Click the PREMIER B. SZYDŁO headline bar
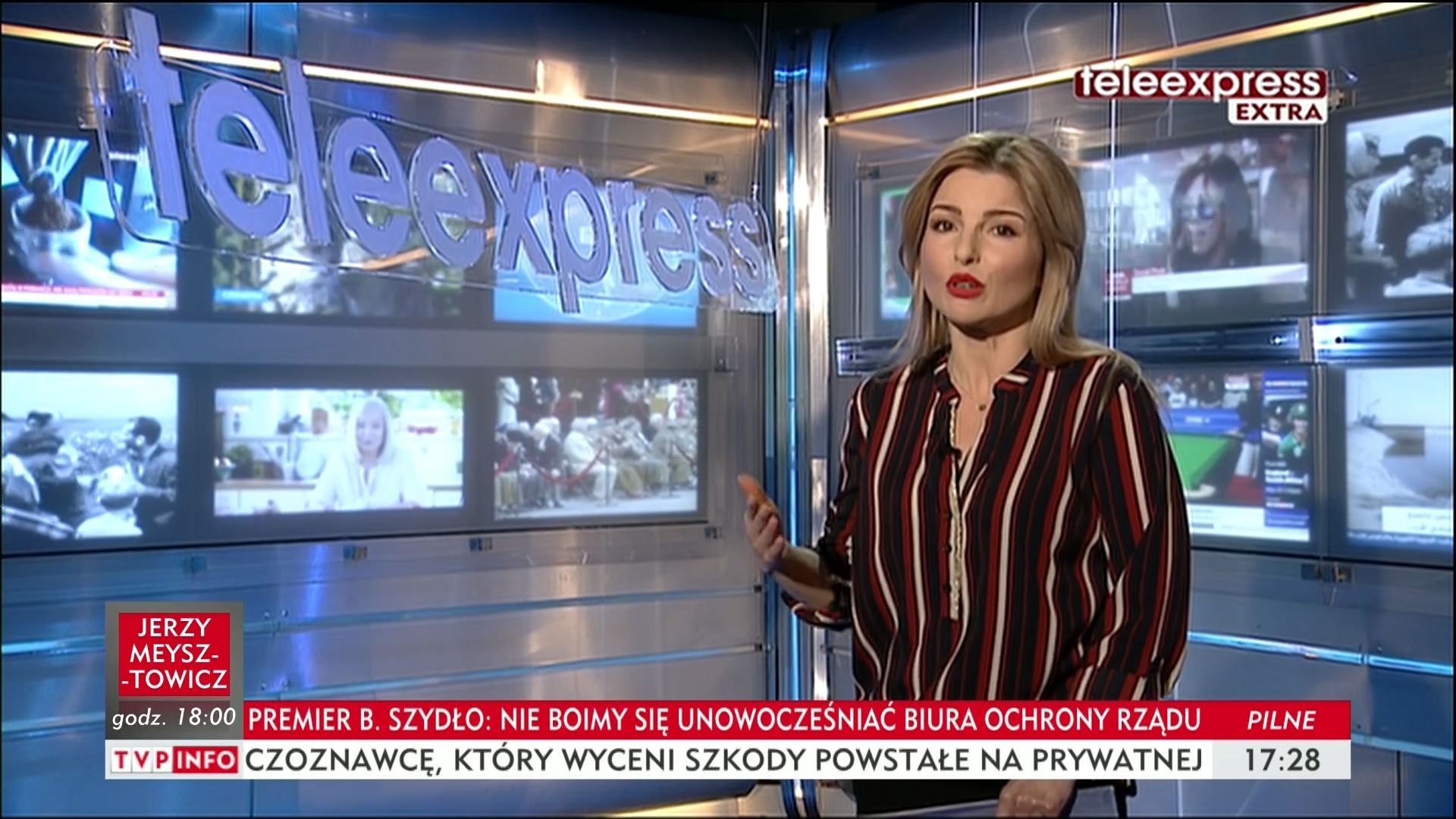 (x=723, y=720)
